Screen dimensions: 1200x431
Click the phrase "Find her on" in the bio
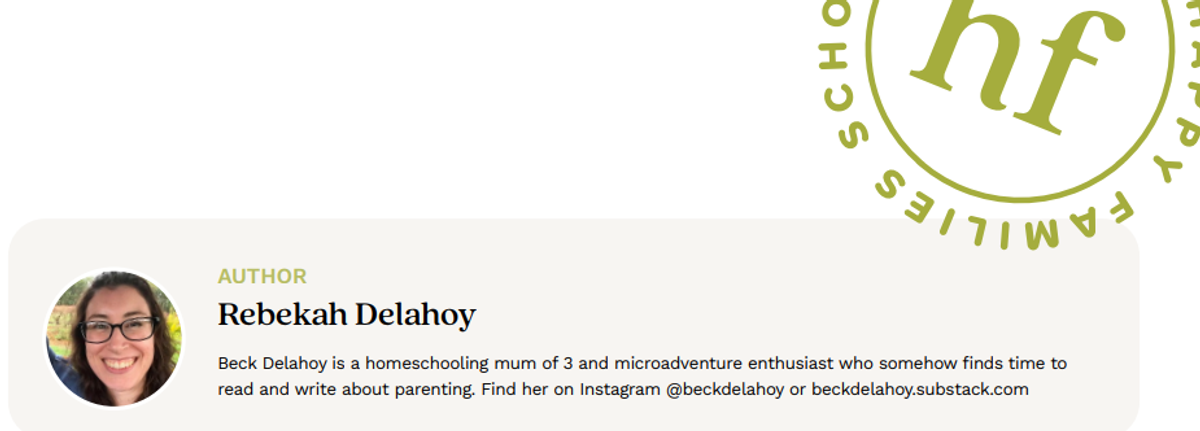coord(526,389)
